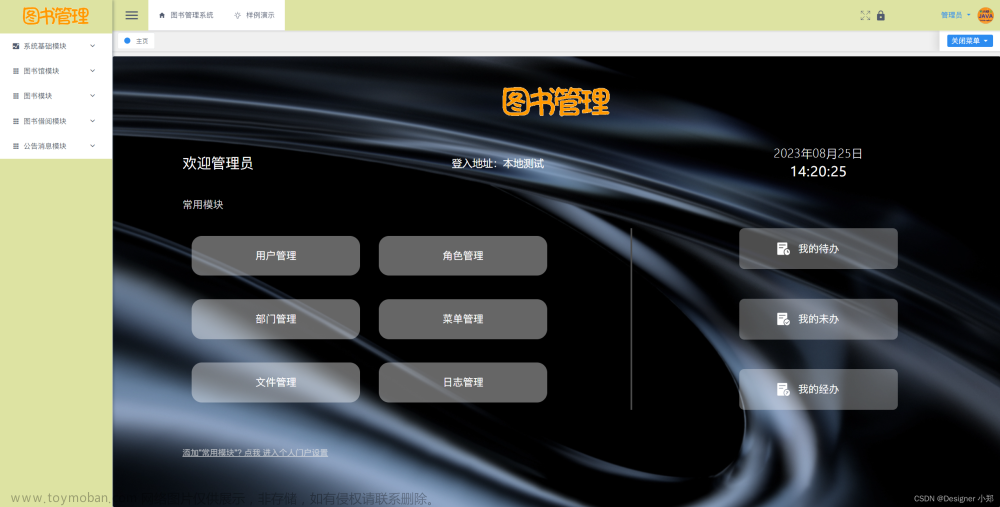Expand the 图书模块 chevron
1000x507 pixels.
tap(92, 96)
